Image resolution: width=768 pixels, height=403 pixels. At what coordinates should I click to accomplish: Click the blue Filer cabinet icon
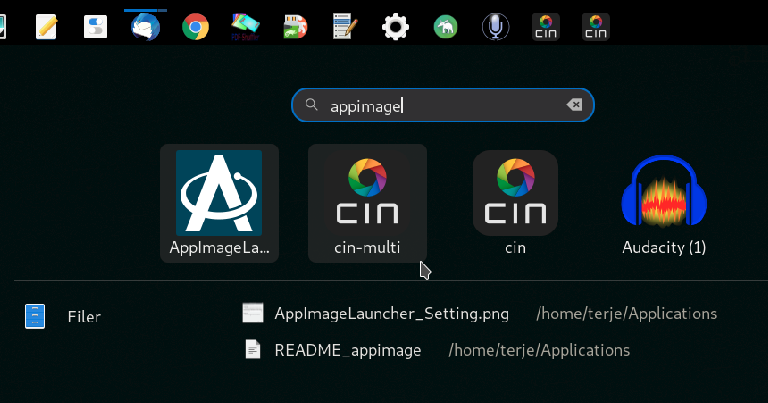[x=36, y=317]
